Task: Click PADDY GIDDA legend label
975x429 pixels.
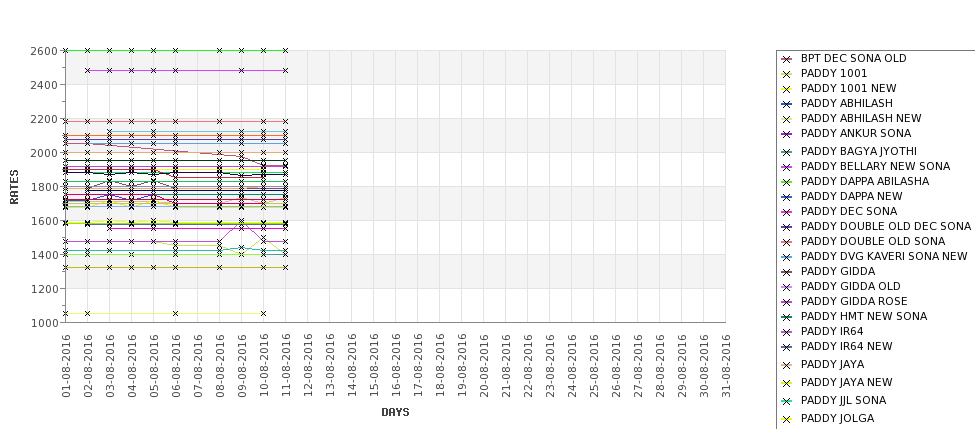Action: [838, 271]
